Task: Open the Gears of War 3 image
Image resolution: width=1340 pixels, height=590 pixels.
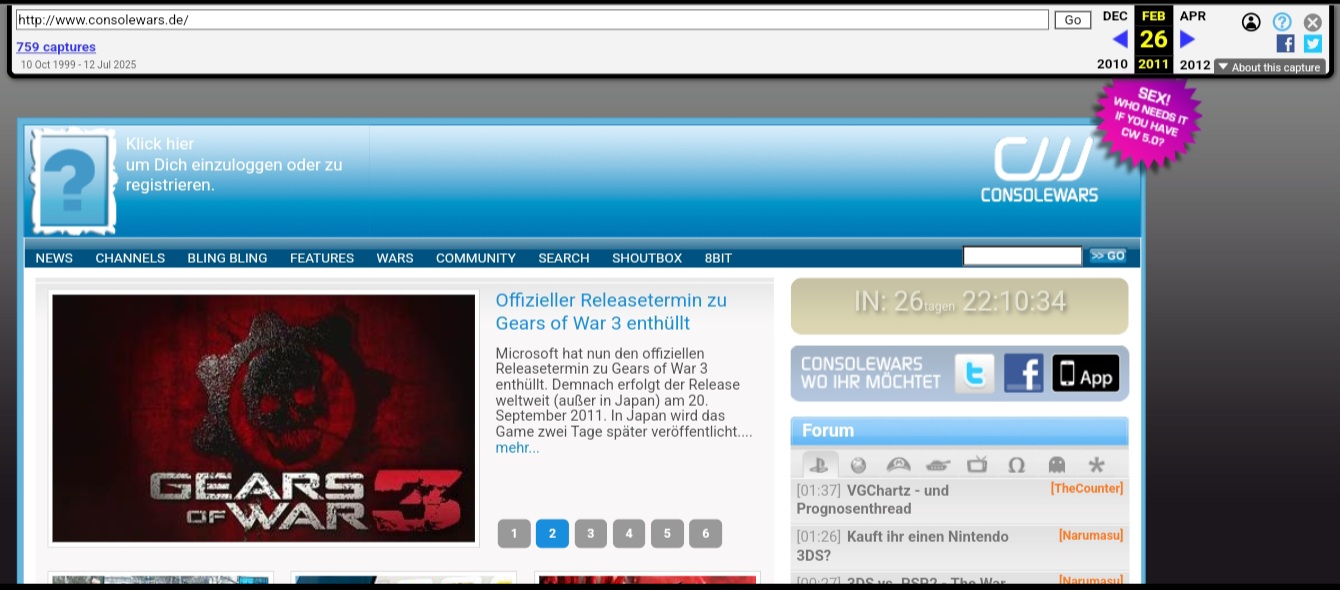Action: point(264,418)
